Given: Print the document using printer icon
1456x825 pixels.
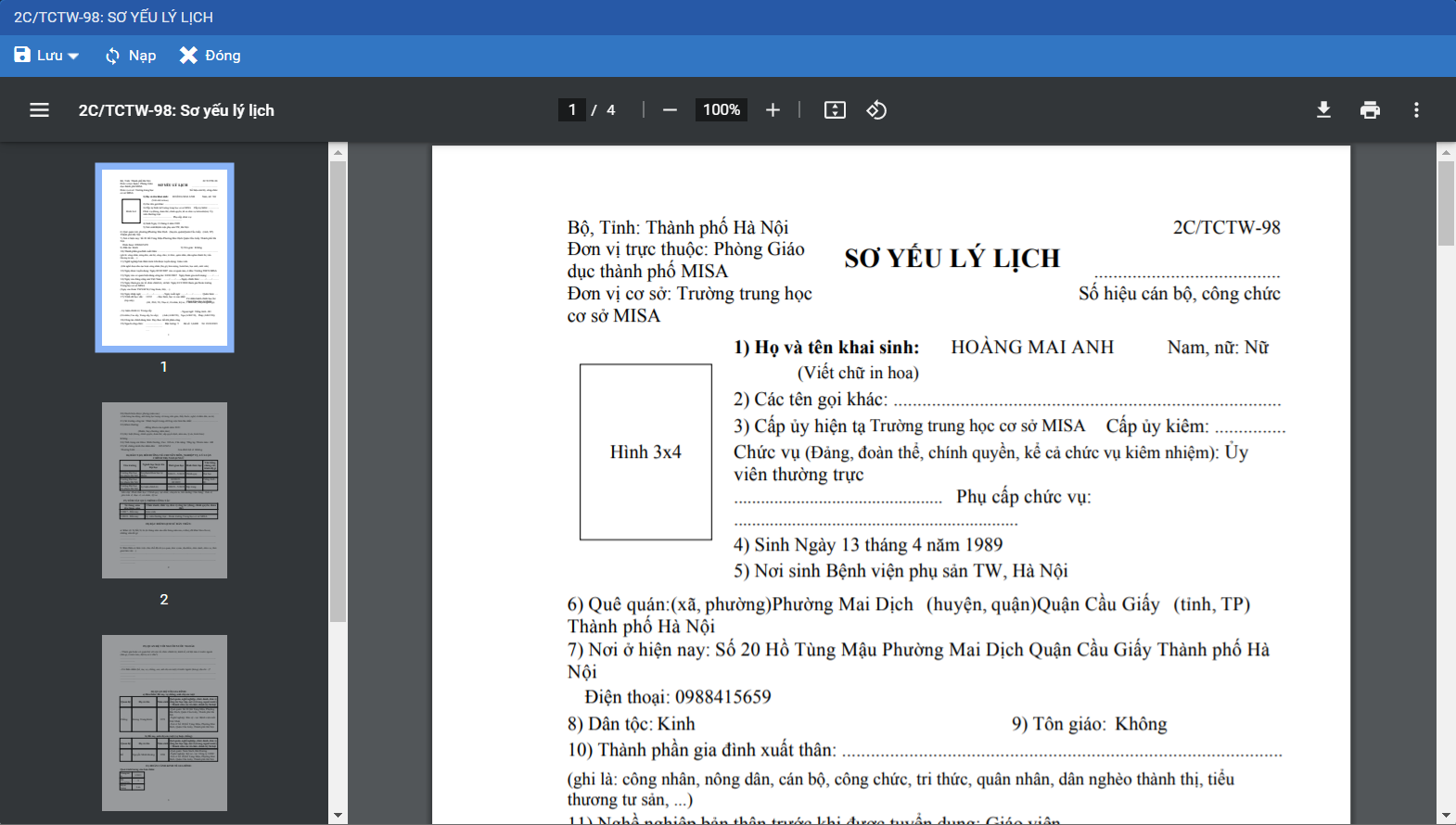Looking at the screenshot, I should click(x=1370, y=110).
